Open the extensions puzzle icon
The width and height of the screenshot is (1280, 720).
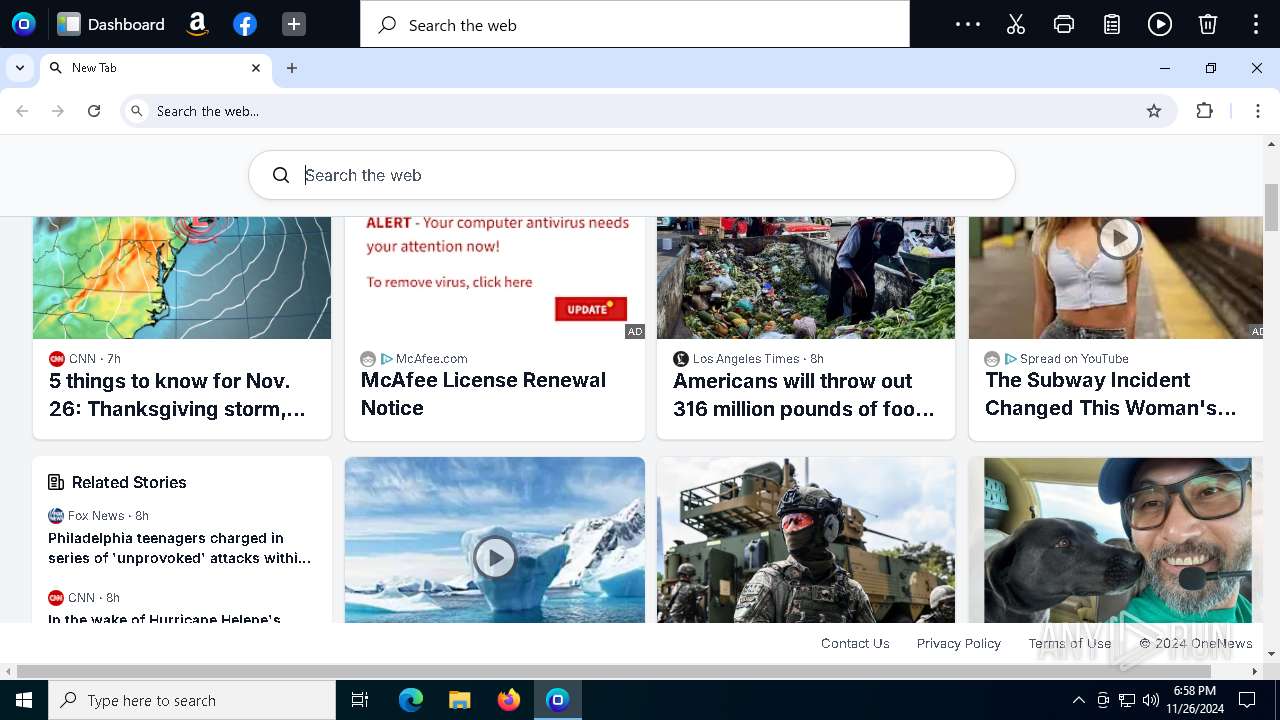point(1204,111)
